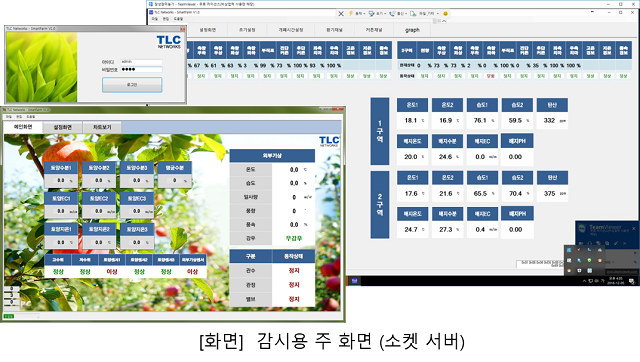Image resolution: width=640 pixels, height=362 pixels.
Task: Close the TeamViewer remote session with X icon
Action: pyautogui.click(x=341, y=13)
